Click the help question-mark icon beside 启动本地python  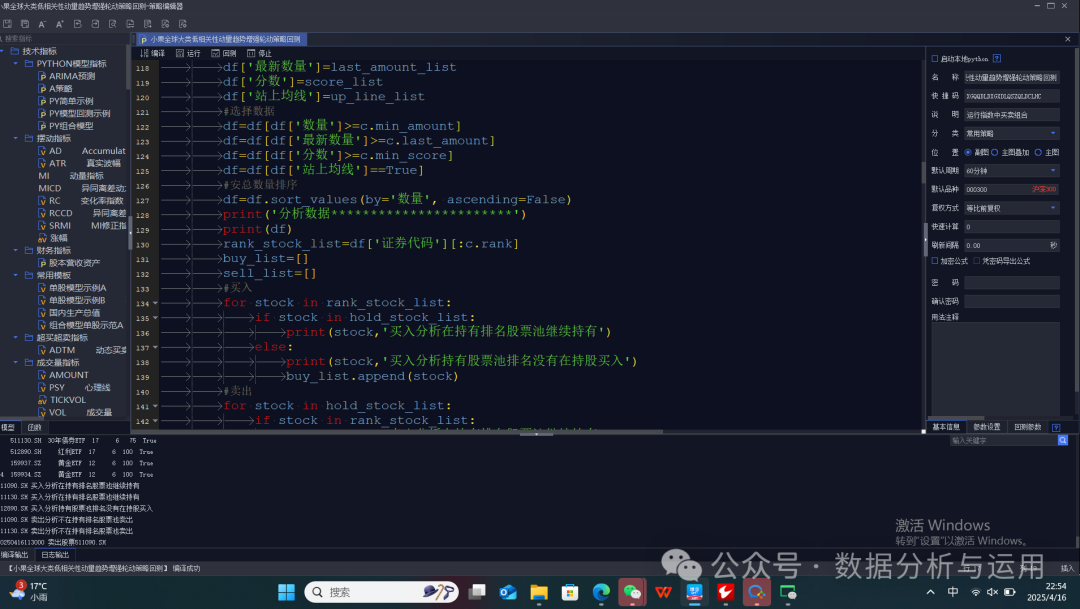[x=997, y=59]
